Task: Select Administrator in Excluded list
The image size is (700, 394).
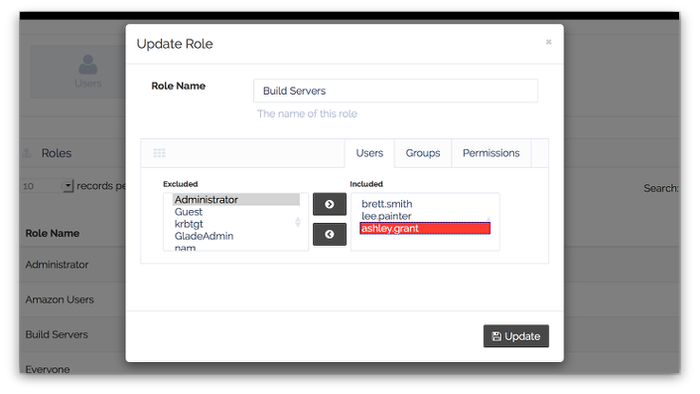Action: tap(236, 199)
